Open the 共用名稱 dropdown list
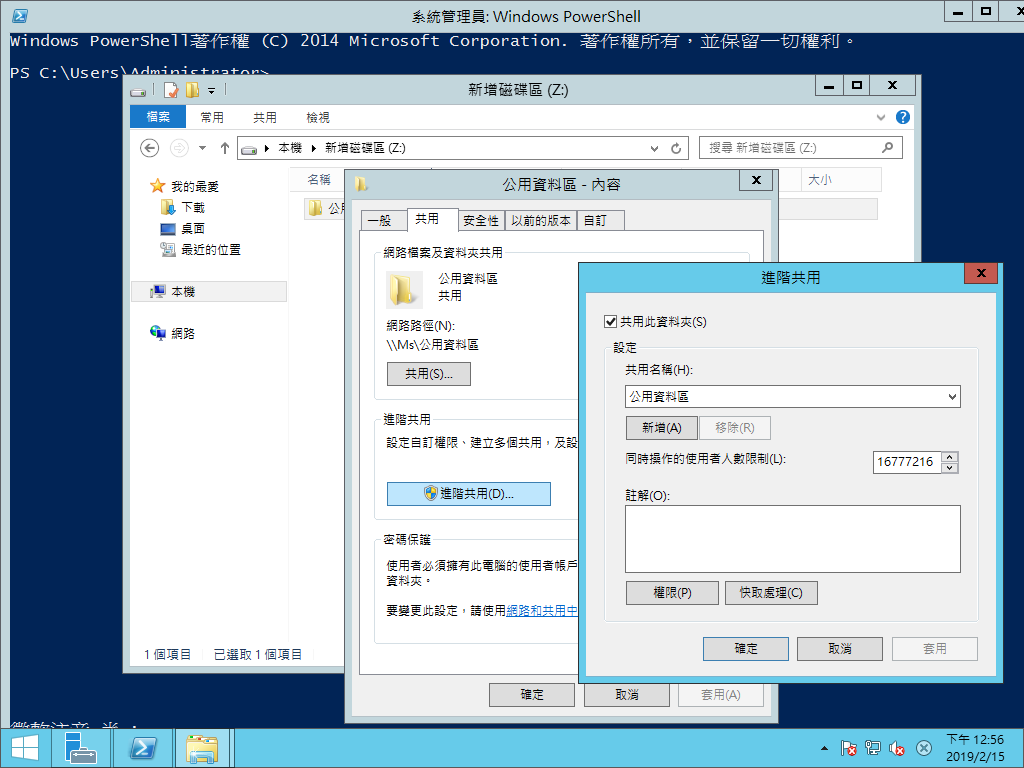Image resolution: width=1024 pixels, height=768 pixels. click(x=952, y=396)
